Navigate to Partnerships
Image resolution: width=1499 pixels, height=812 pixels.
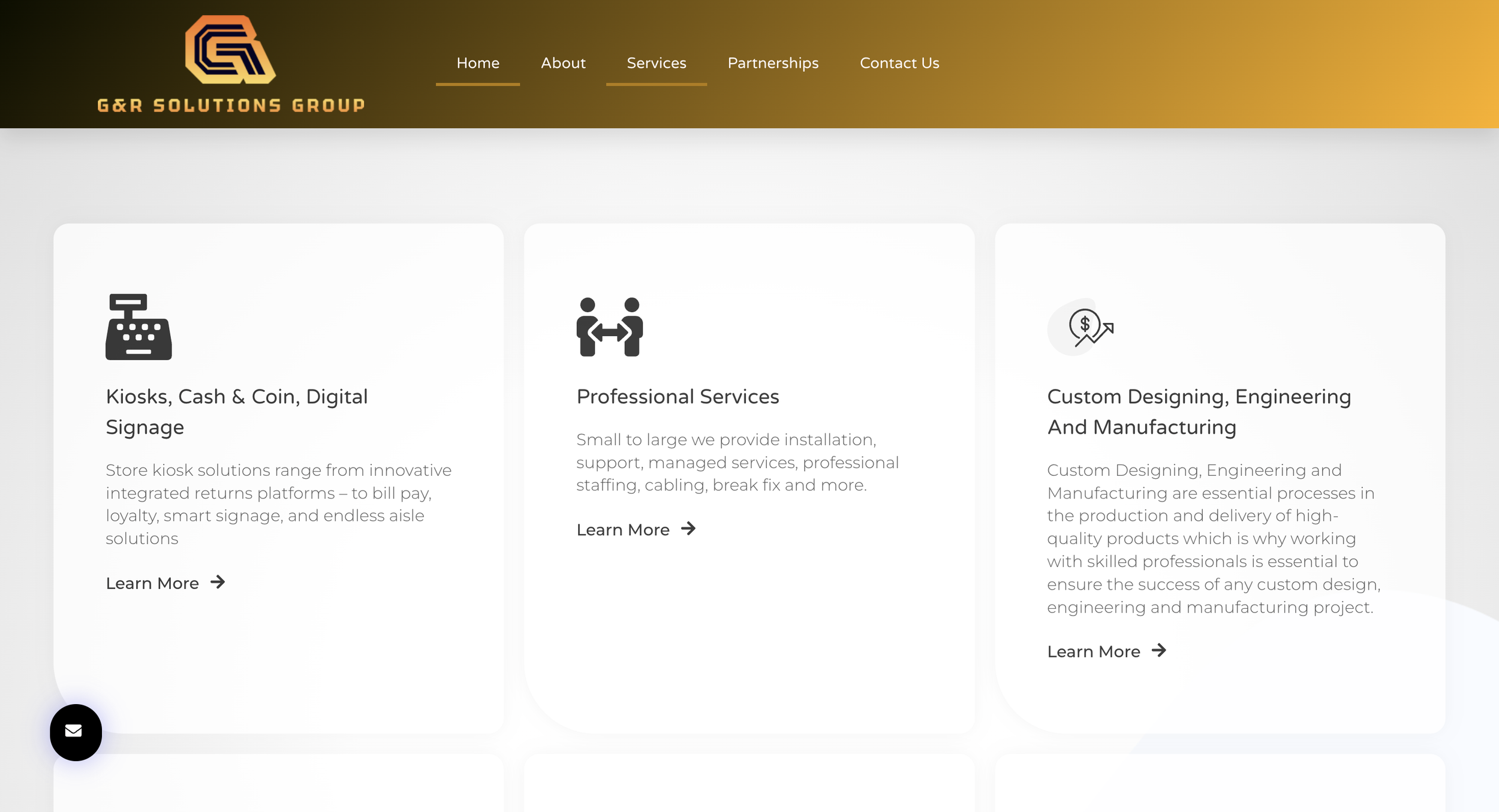772,63
